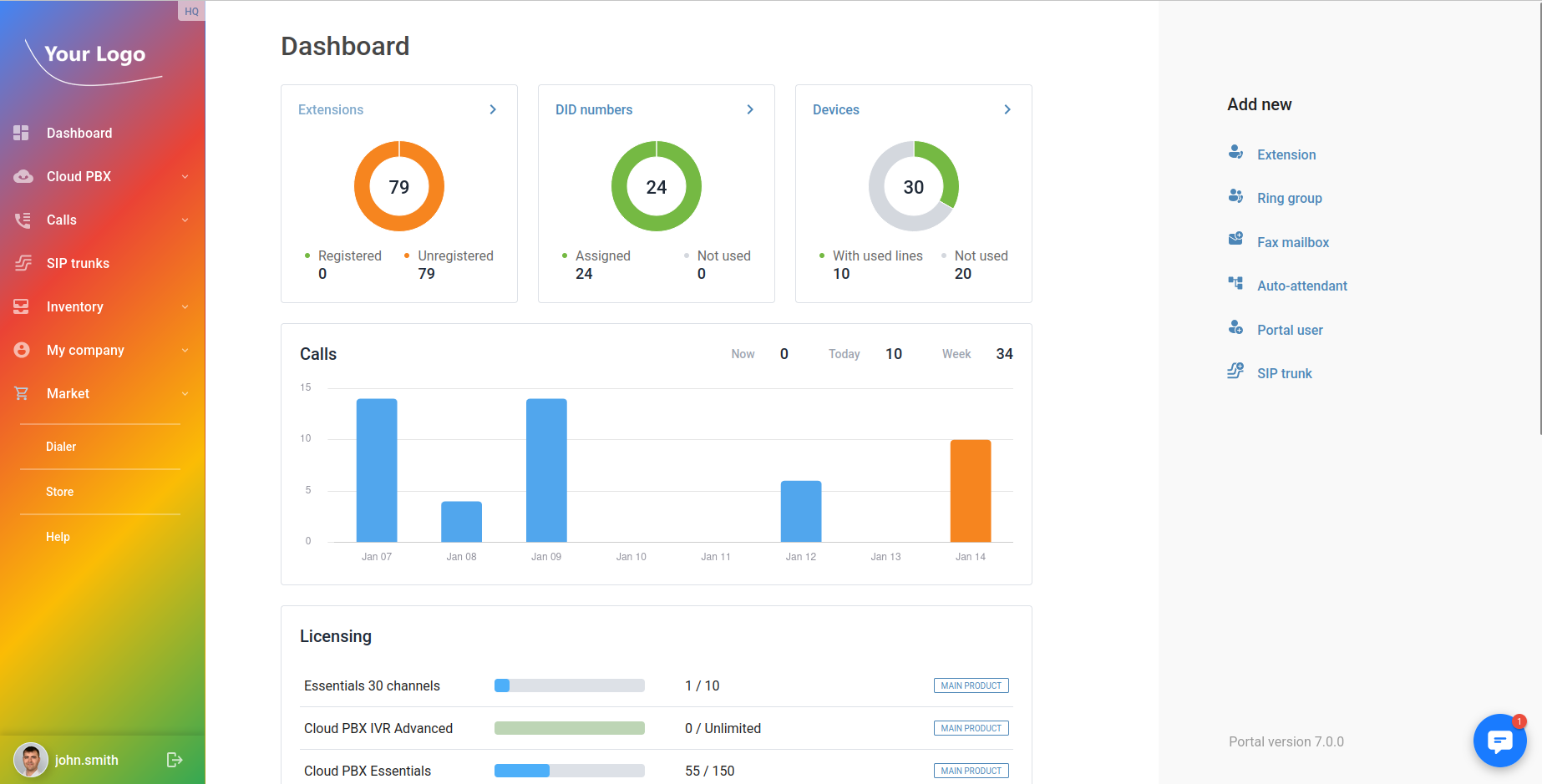Go to the Store section
This screenshot has height=784, width=1542.
pos(59,492)
